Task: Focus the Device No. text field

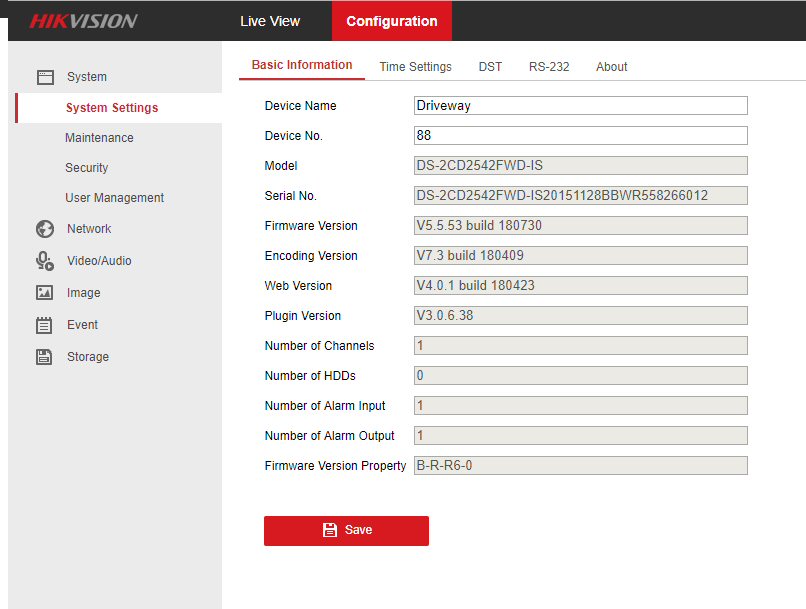Action: pyautogui.click(x=580, y=136)
